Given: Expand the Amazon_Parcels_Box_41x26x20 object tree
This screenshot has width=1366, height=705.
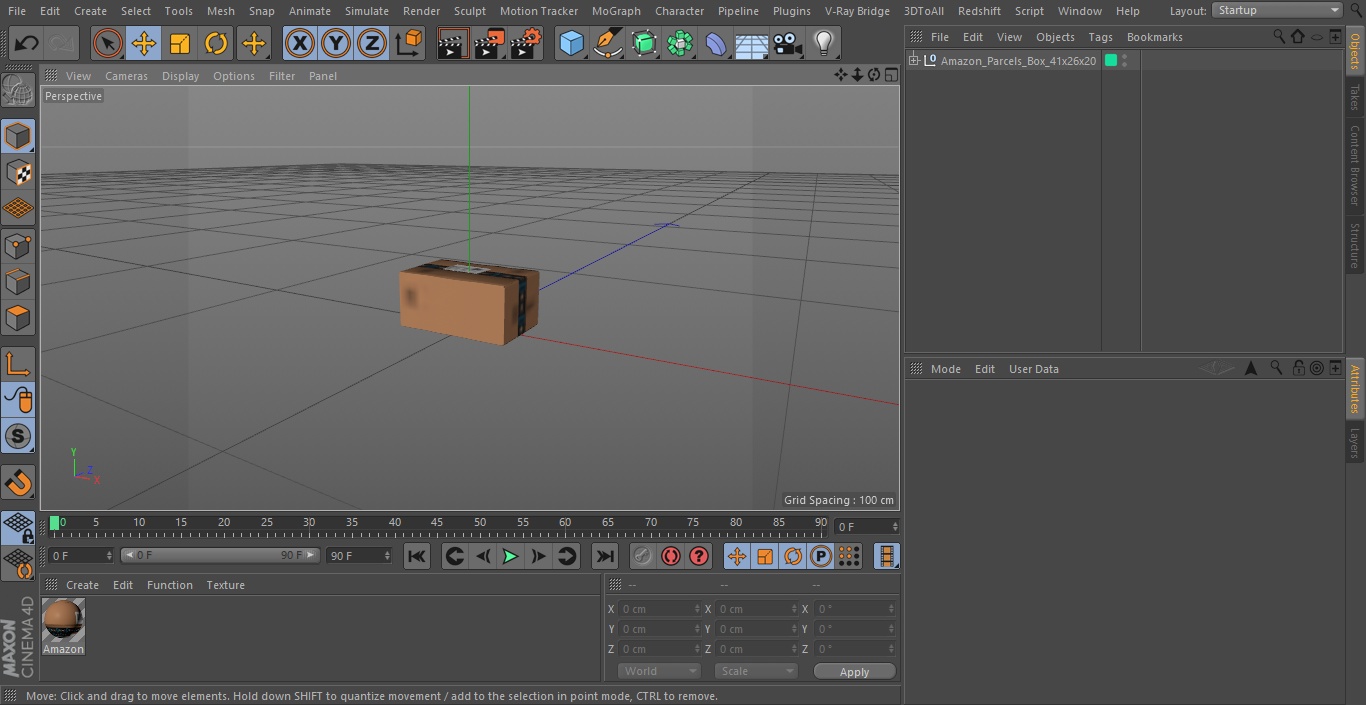Looking at the screenshot, I should (913, 61).
